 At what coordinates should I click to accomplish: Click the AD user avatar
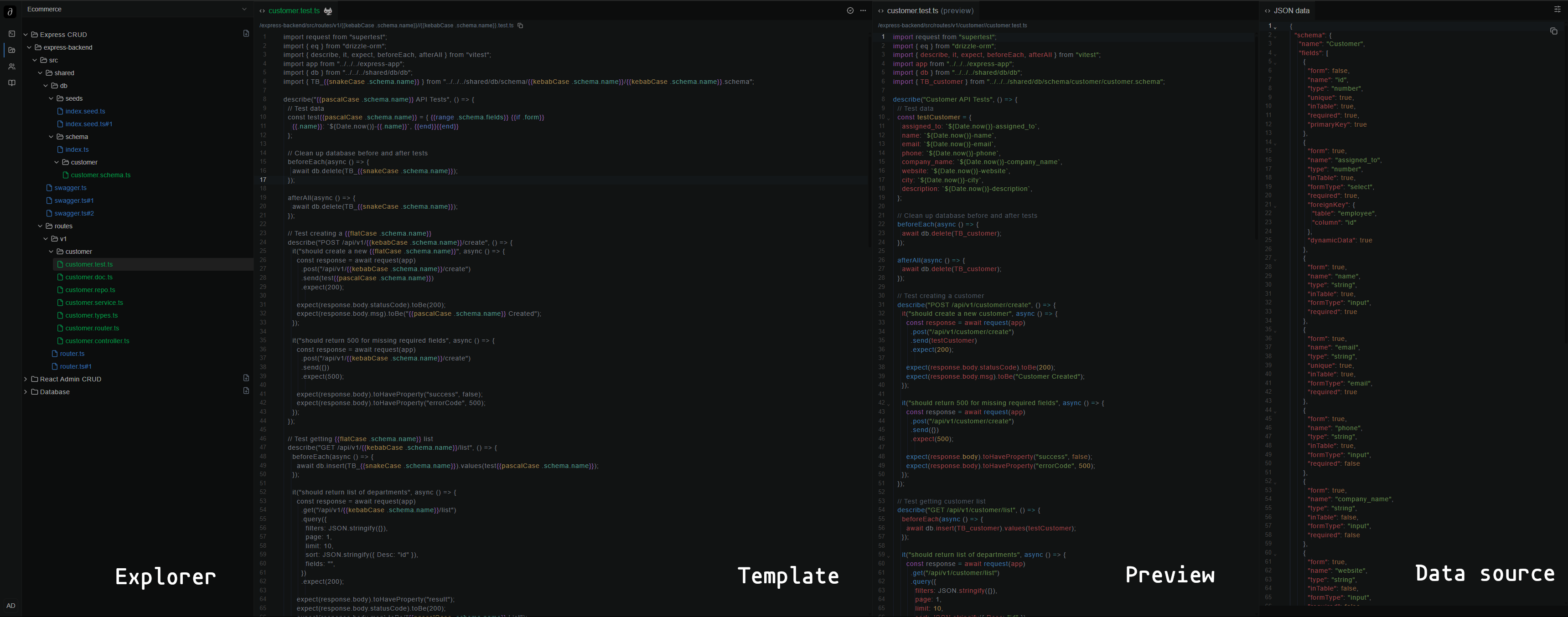pos(10,606)
